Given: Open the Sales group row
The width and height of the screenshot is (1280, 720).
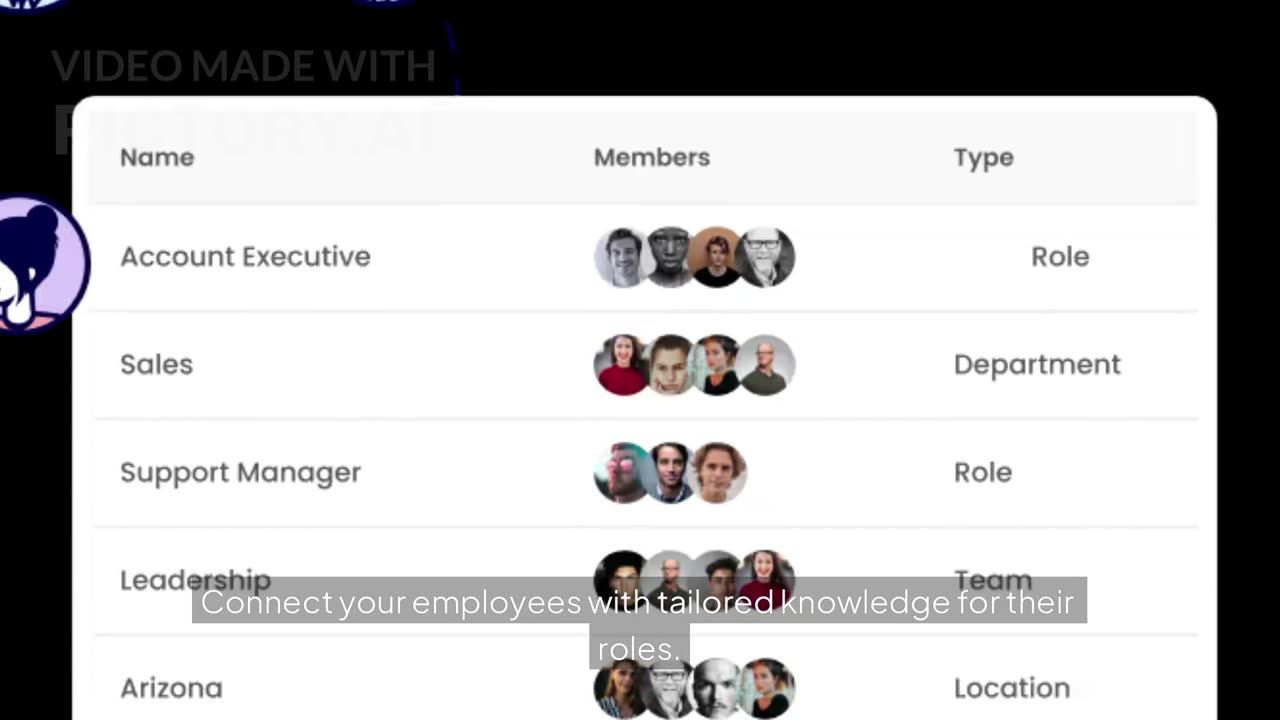Looking at the screenshot, I should pyautogui.click(x=156, y=365).
